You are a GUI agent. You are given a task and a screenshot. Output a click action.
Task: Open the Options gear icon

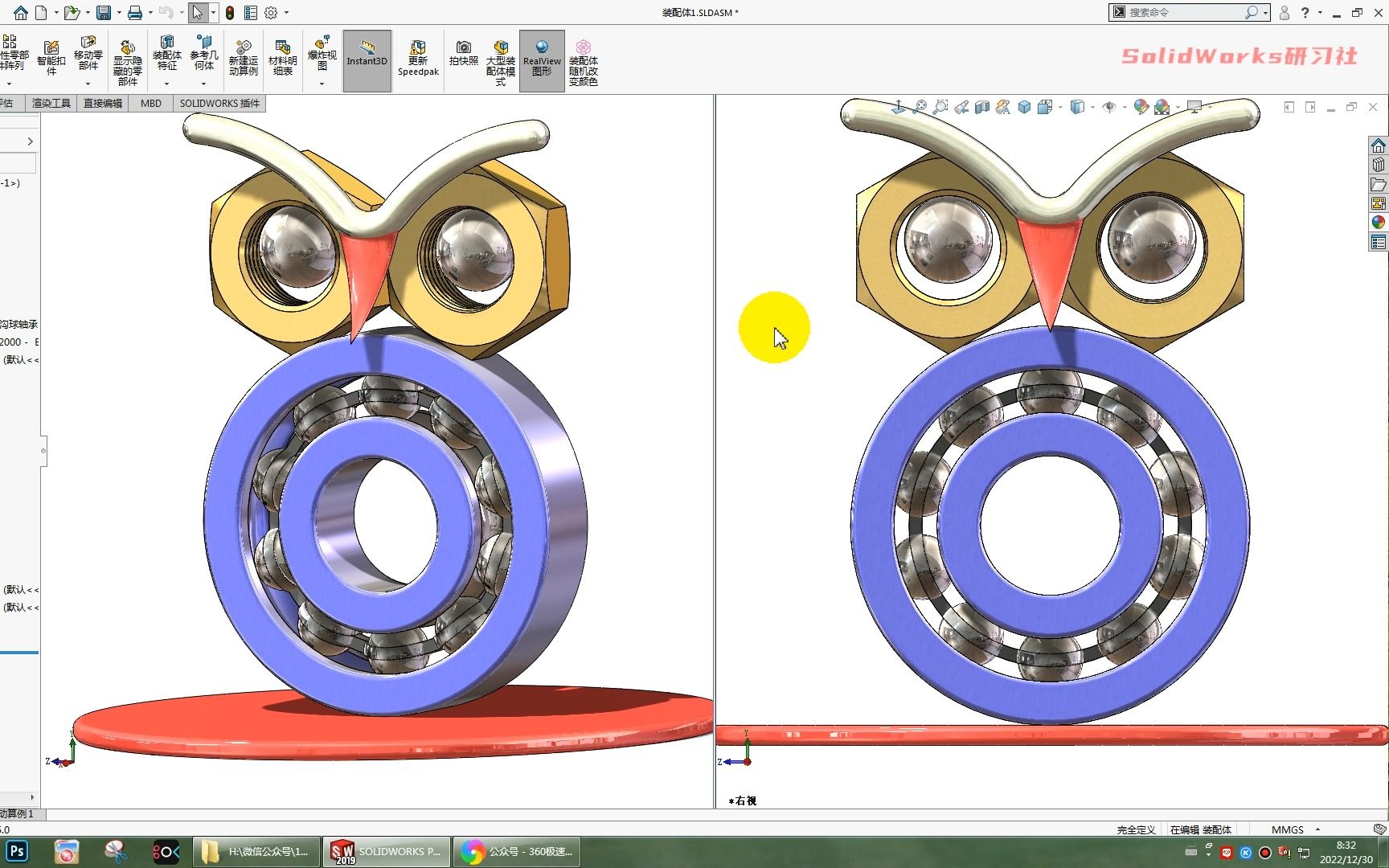point(272,13)
